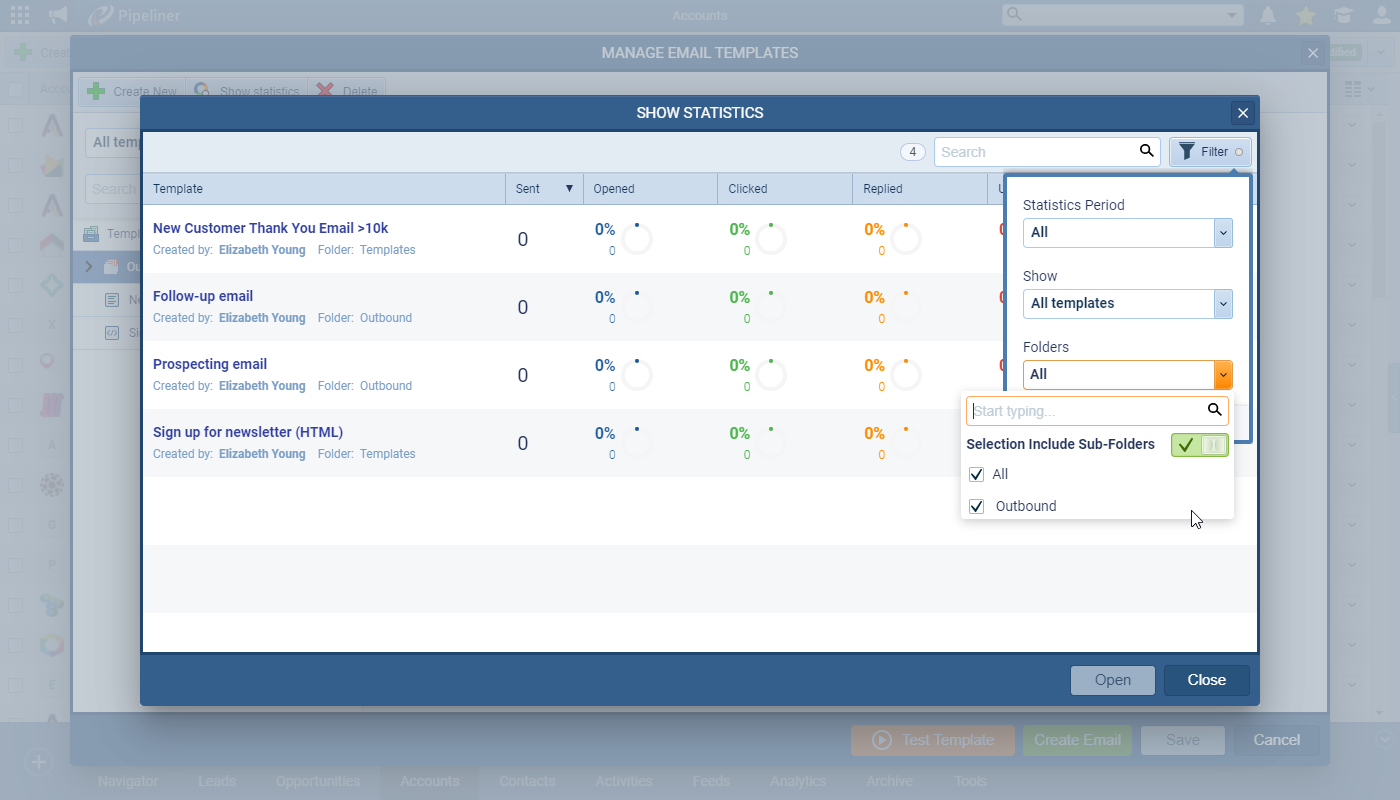Screen dimensions: 1400x800
Task: Click the Replied ring for newsletter template
Action: (906, 443)
